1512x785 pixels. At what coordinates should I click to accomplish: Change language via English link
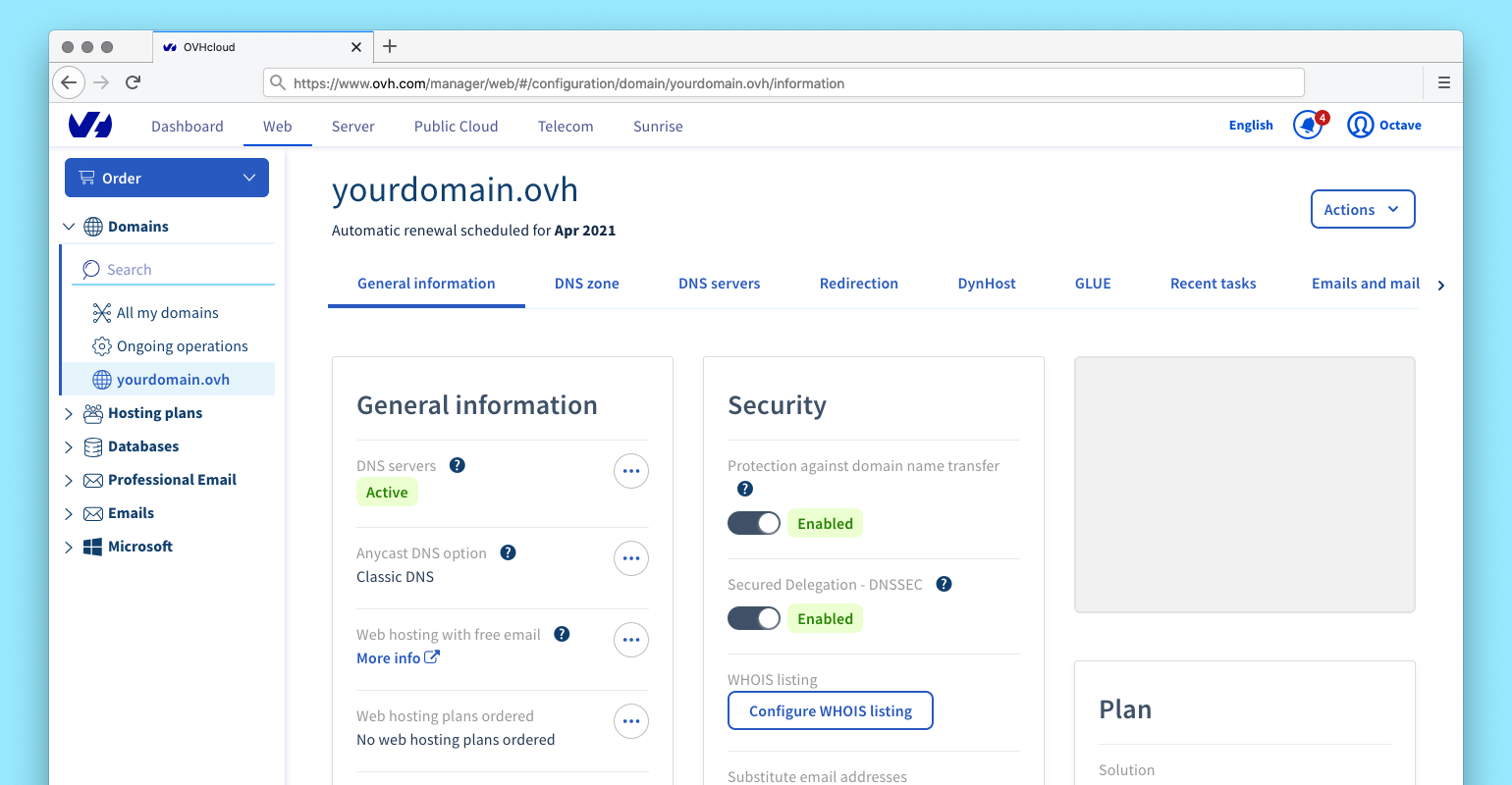point(1251,126)
